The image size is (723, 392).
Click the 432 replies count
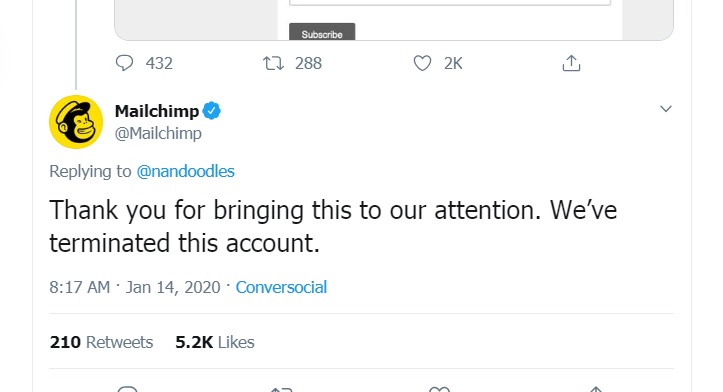(x=159, y=63)
